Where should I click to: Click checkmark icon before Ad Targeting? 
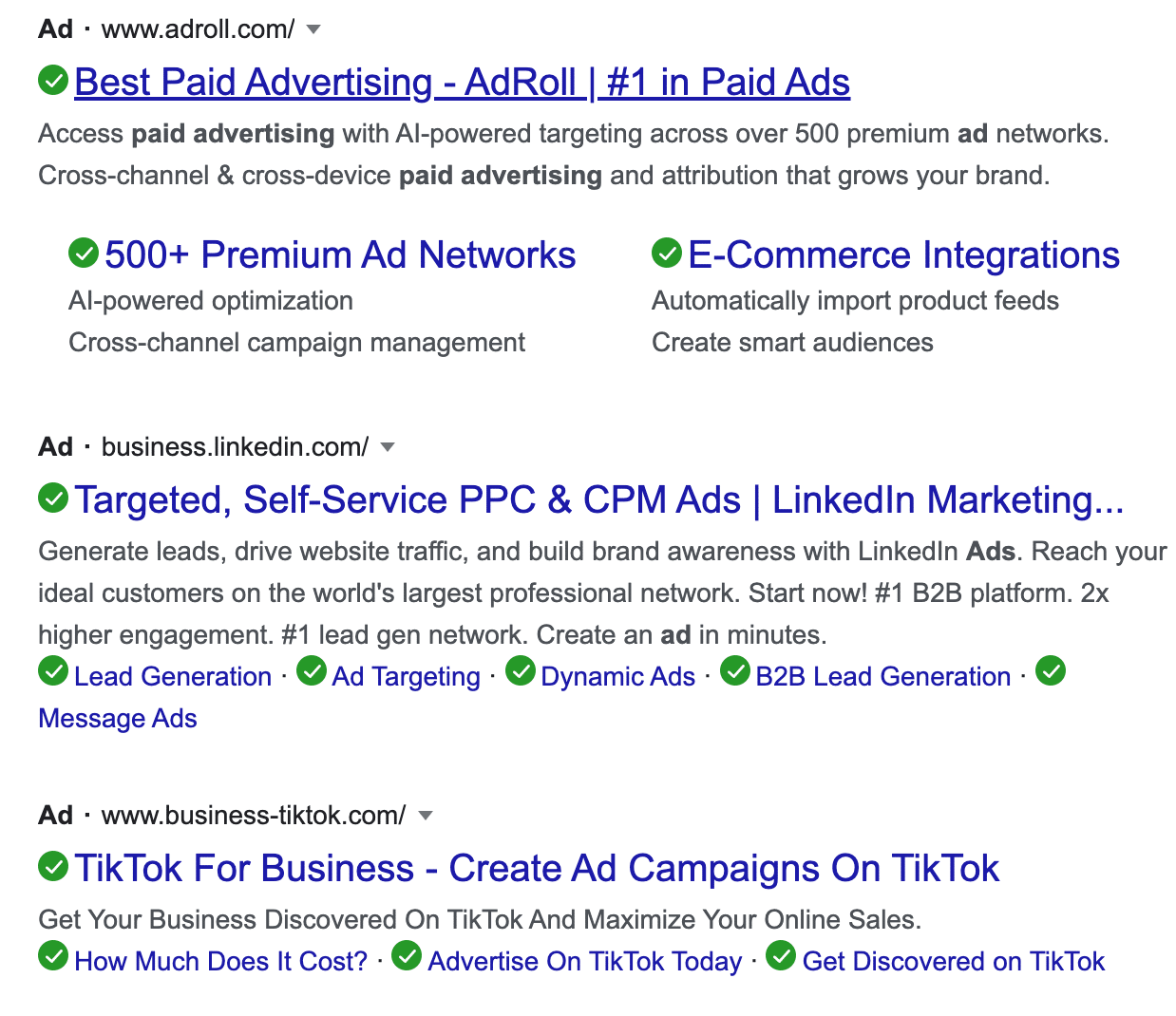(312, 671)
